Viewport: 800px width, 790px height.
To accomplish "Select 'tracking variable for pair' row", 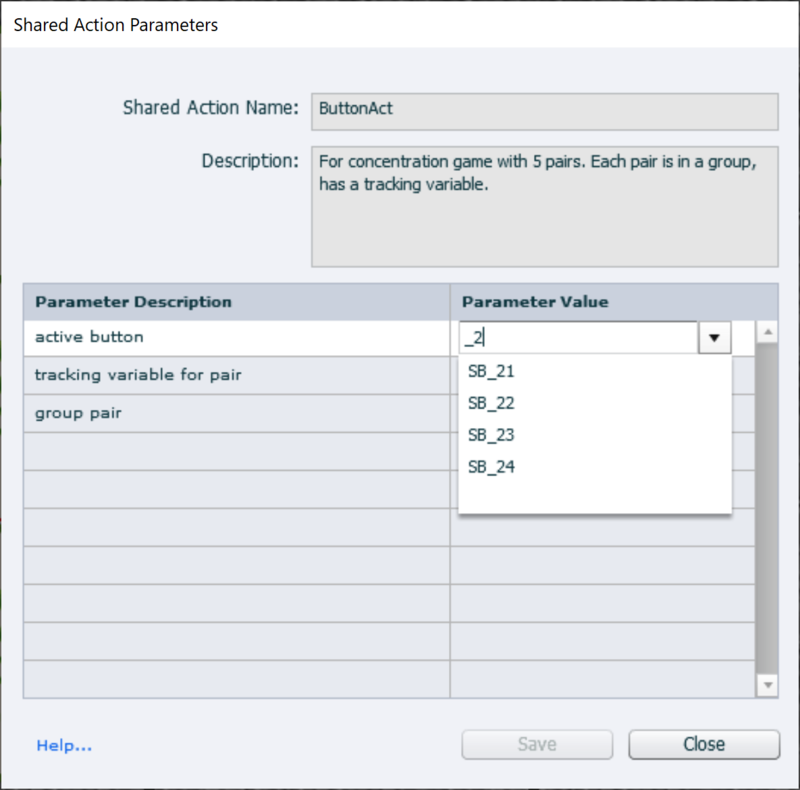I will (237, 375).
